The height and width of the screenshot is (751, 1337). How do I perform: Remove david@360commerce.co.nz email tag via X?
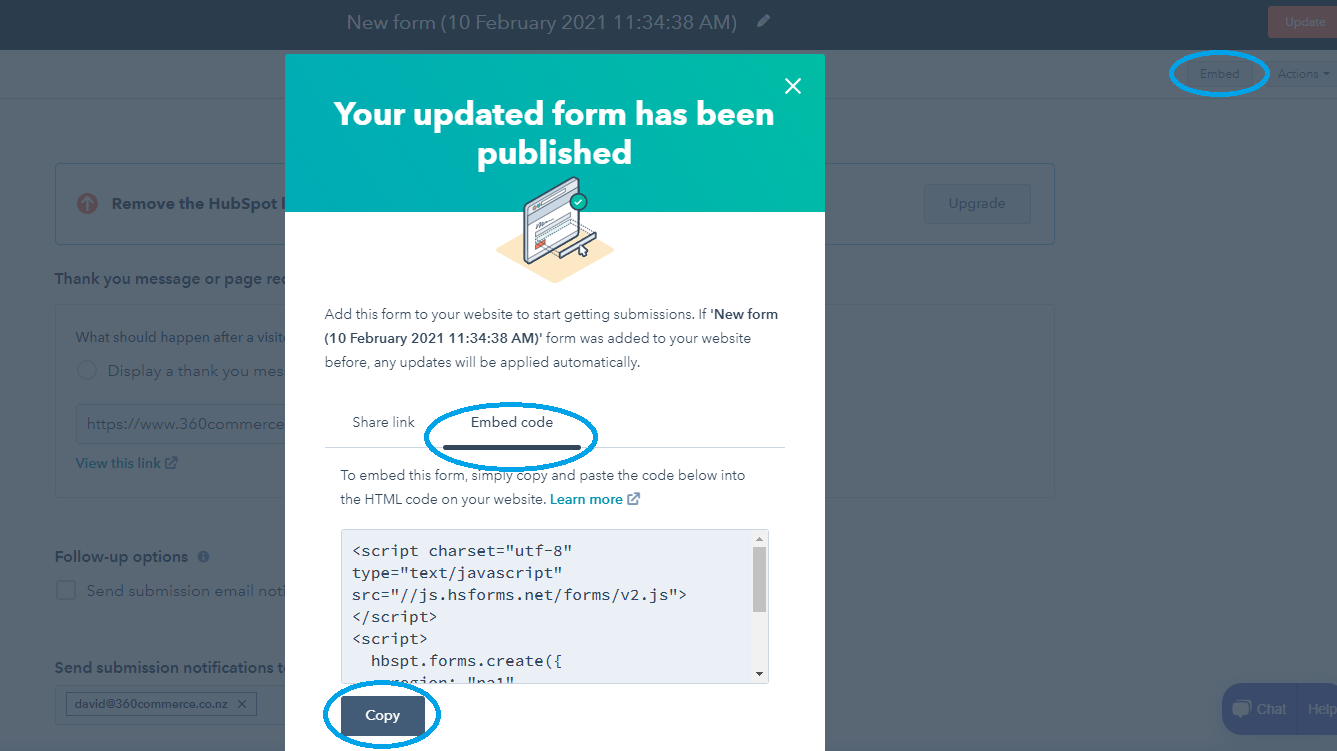[x=242, y=704]
